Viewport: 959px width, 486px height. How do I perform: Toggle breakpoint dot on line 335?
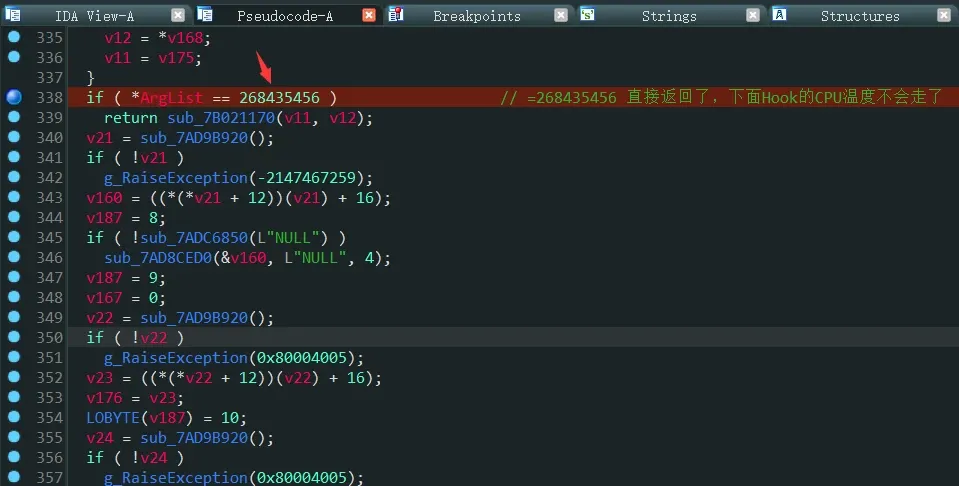click(x=13, y=37)
